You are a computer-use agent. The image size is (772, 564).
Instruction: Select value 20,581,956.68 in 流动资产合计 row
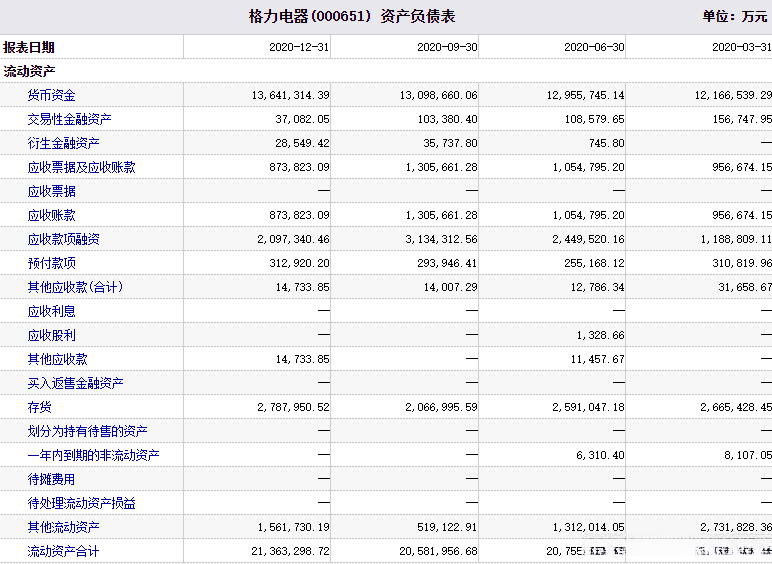[438, 552]
